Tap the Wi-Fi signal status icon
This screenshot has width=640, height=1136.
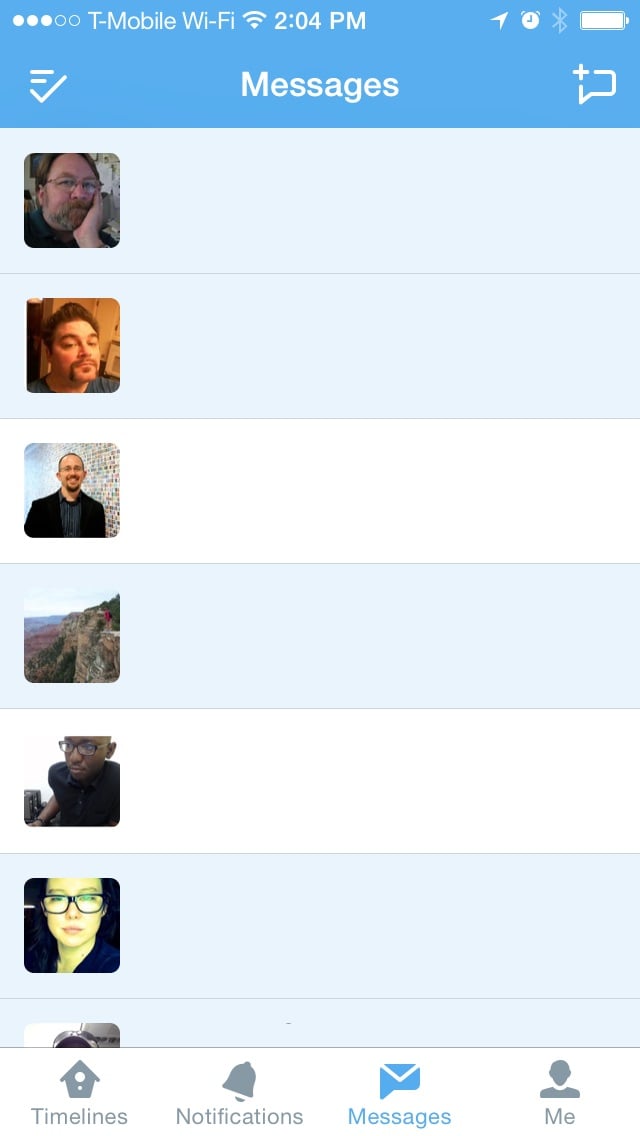pos(254,20)
